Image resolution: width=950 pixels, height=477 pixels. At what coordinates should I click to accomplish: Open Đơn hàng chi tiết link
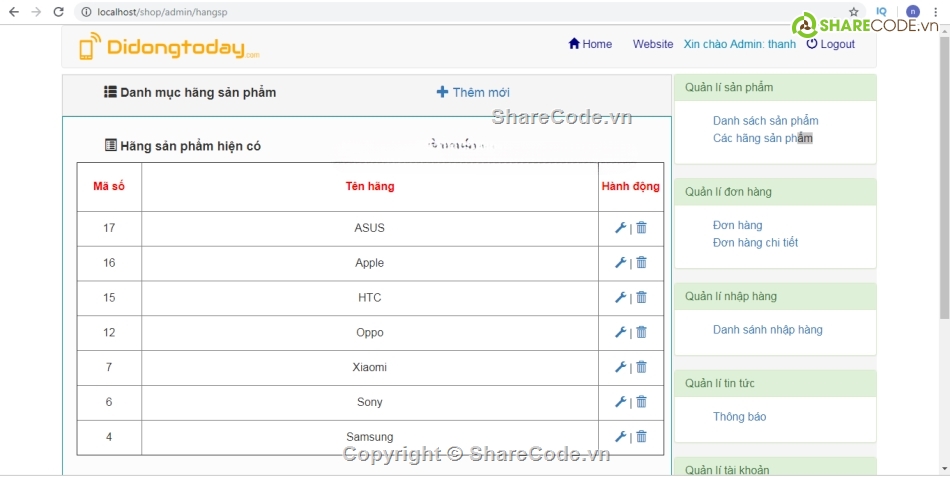755,242
